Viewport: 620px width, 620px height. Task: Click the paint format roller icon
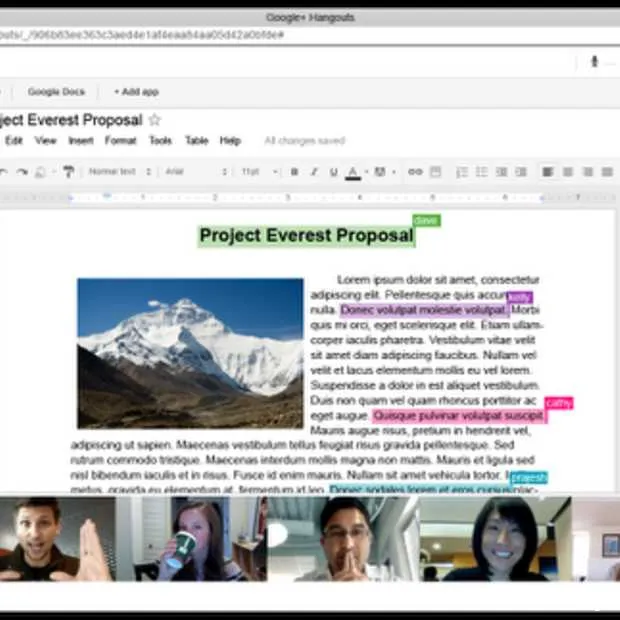pyautogui.click(x=68, y=172)
